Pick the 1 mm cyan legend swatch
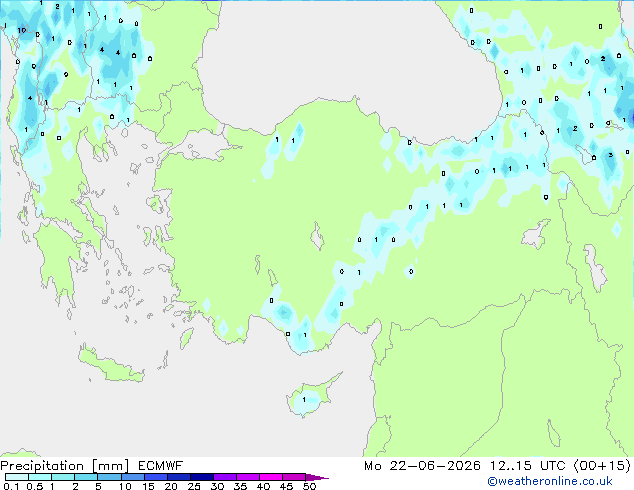 point(63,477)
